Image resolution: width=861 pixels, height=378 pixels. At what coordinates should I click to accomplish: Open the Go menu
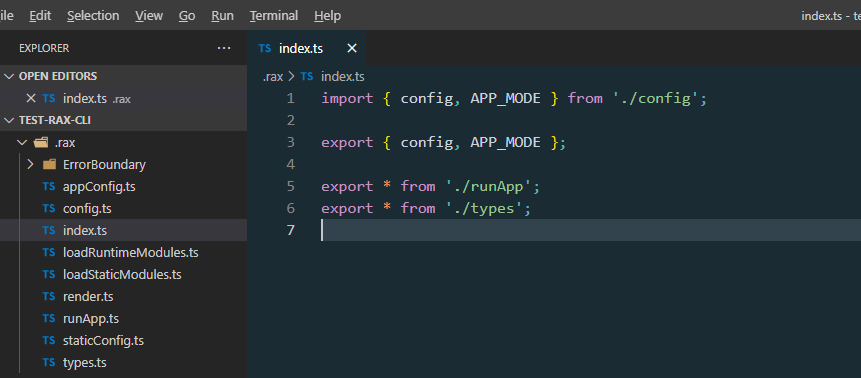(x=187, y=16)
